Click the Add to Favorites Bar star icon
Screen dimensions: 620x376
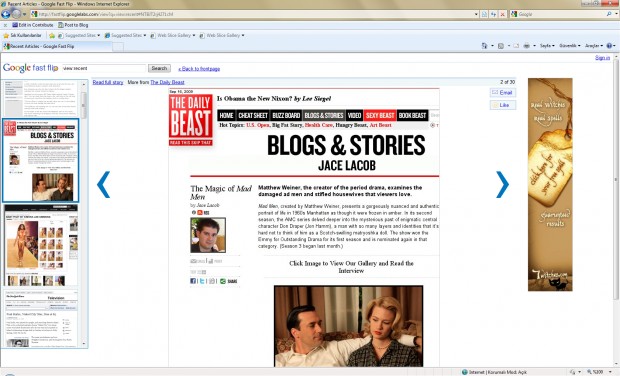(x=52, y=36)
